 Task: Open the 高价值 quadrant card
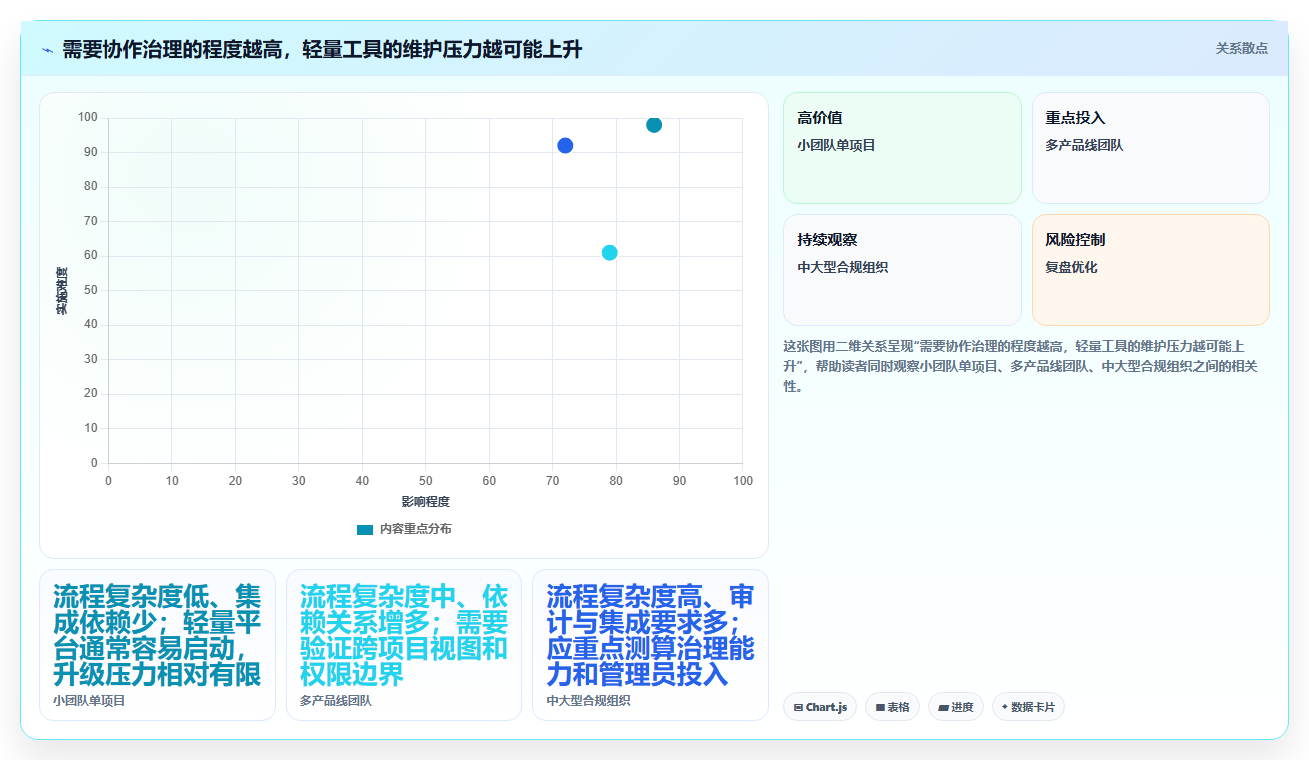click(902, 148)
